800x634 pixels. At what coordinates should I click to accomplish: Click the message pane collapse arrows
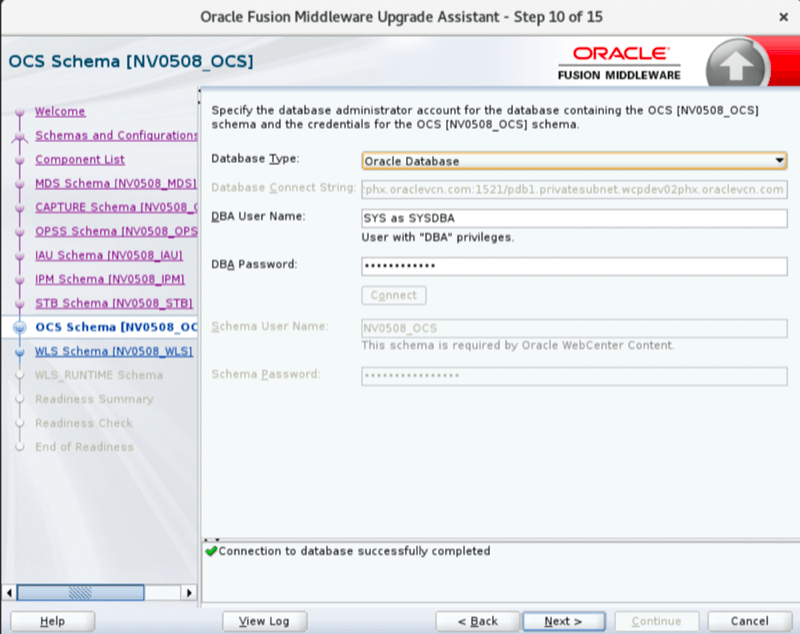point(212,539)
